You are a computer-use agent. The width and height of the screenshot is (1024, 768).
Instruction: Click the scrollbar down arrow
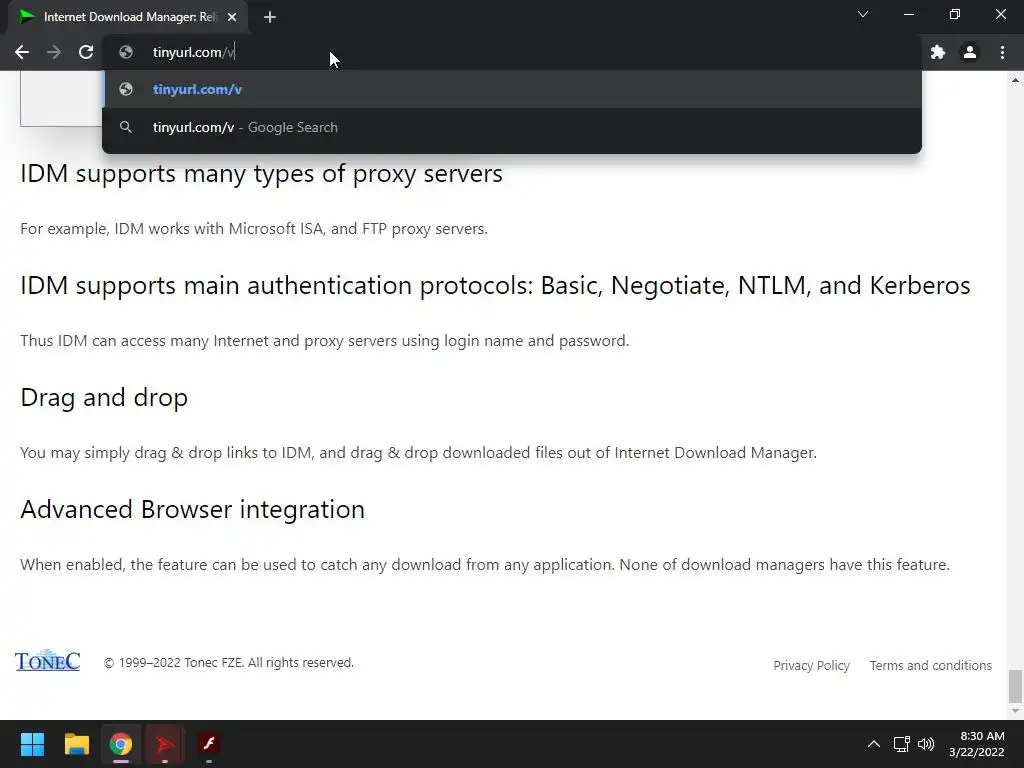pyautogui.click(x=1015, y=711)
